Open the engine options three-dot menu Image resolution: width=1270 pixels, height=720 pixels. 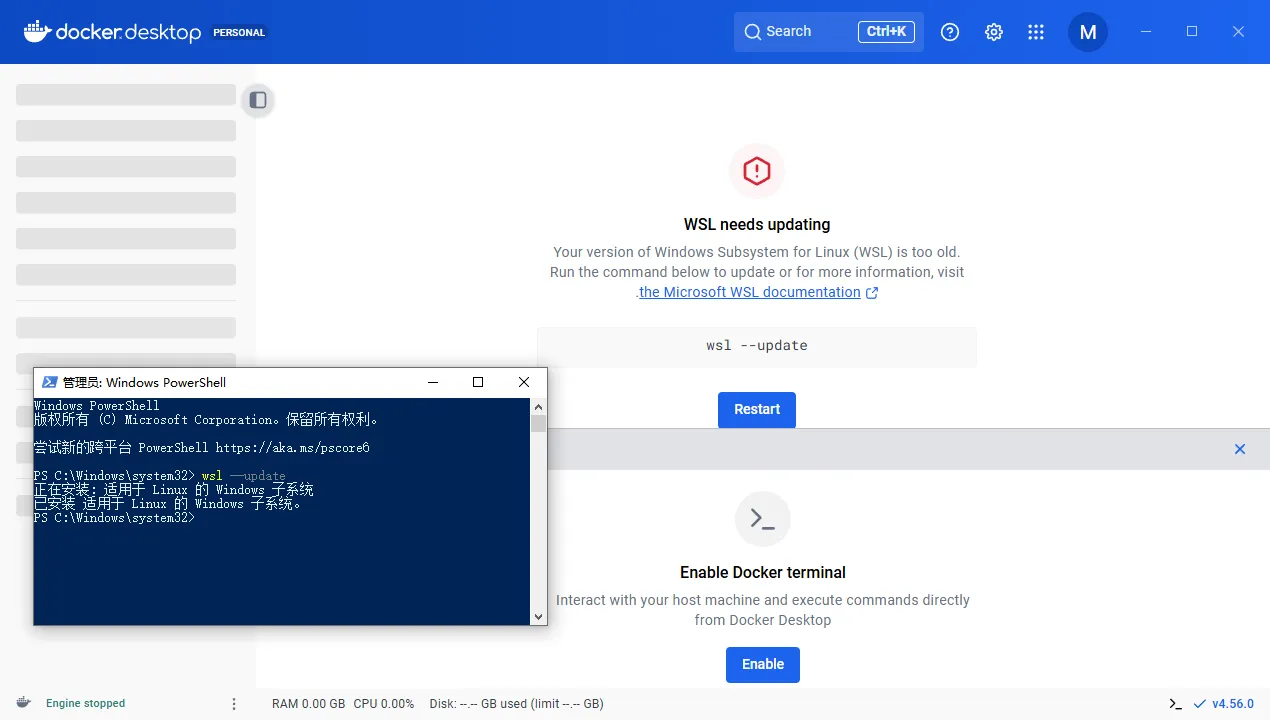click(233, 703)
